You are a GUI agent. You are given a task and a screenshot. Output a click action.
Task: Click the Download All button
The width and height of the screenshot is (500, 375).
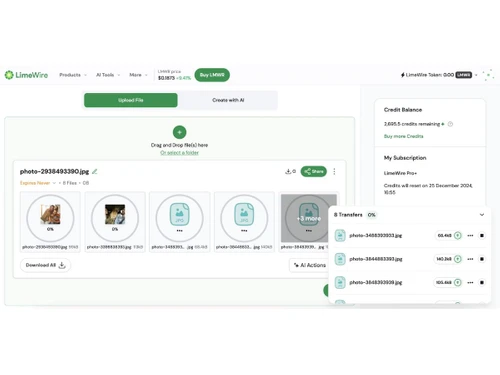point(45,265)
